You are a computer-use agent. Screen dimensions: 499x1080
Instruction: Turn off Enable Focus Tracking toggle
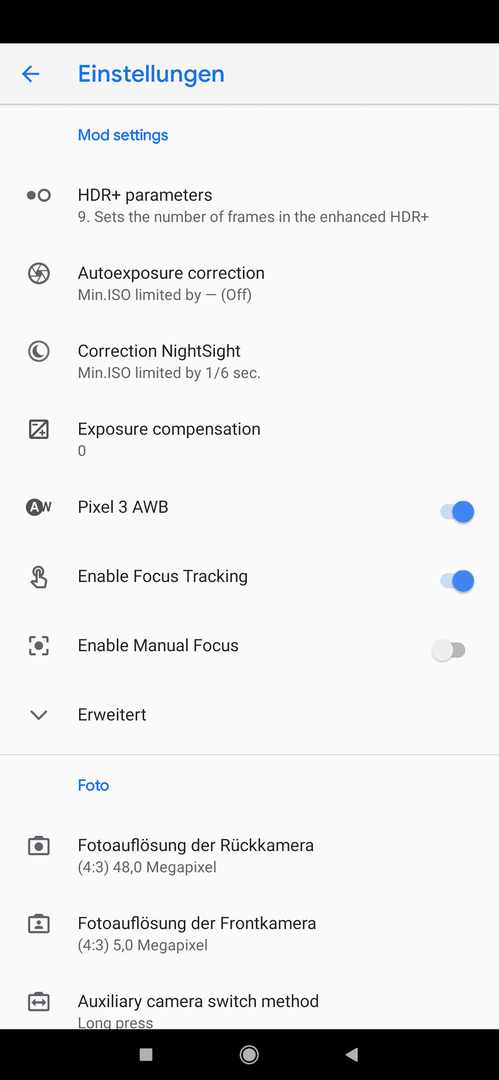click(x=457, y=581)
